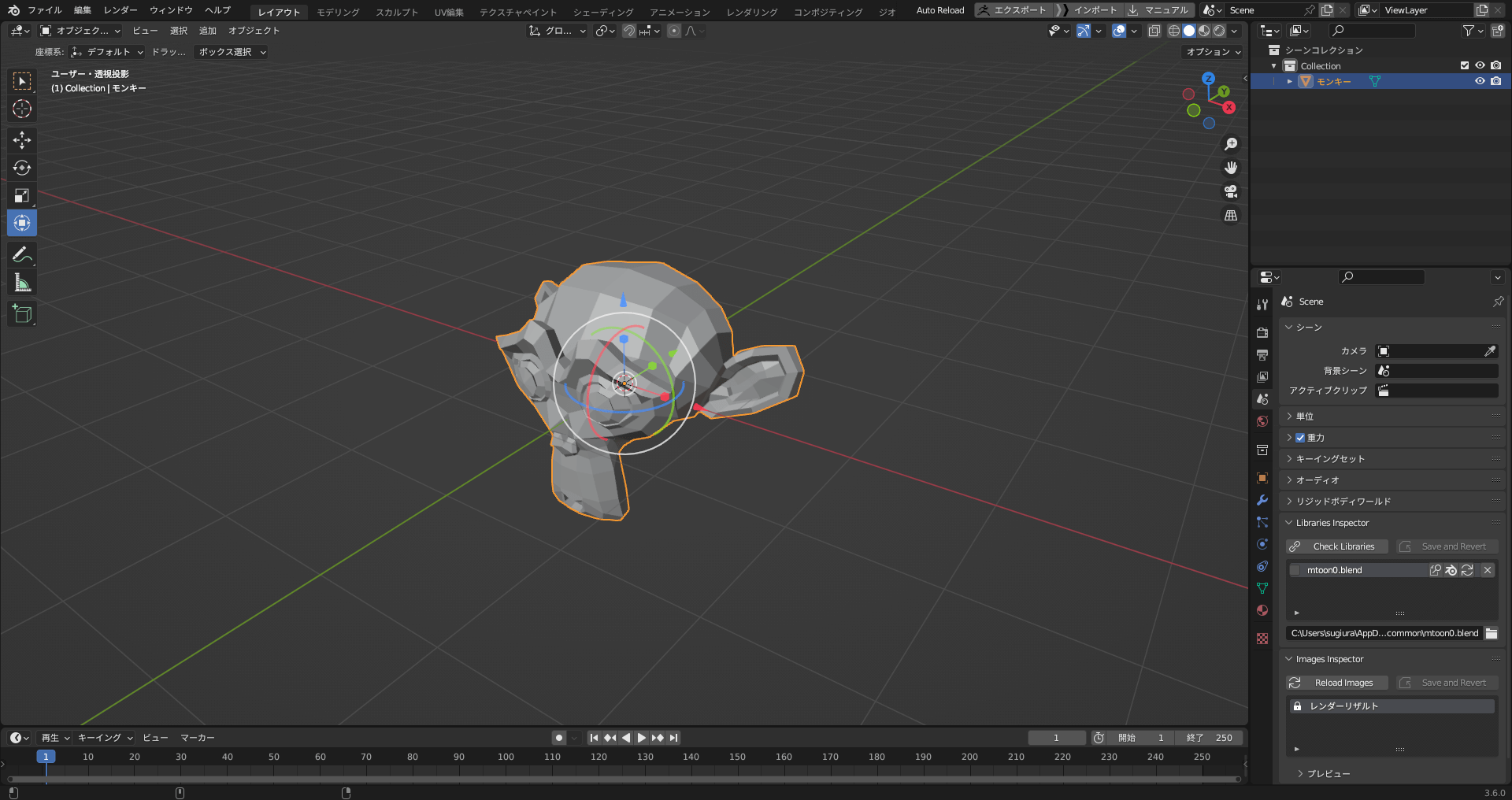Switch to rendered viewport shading
The height and width of the screenshot is (800, 1512).
1219,31
